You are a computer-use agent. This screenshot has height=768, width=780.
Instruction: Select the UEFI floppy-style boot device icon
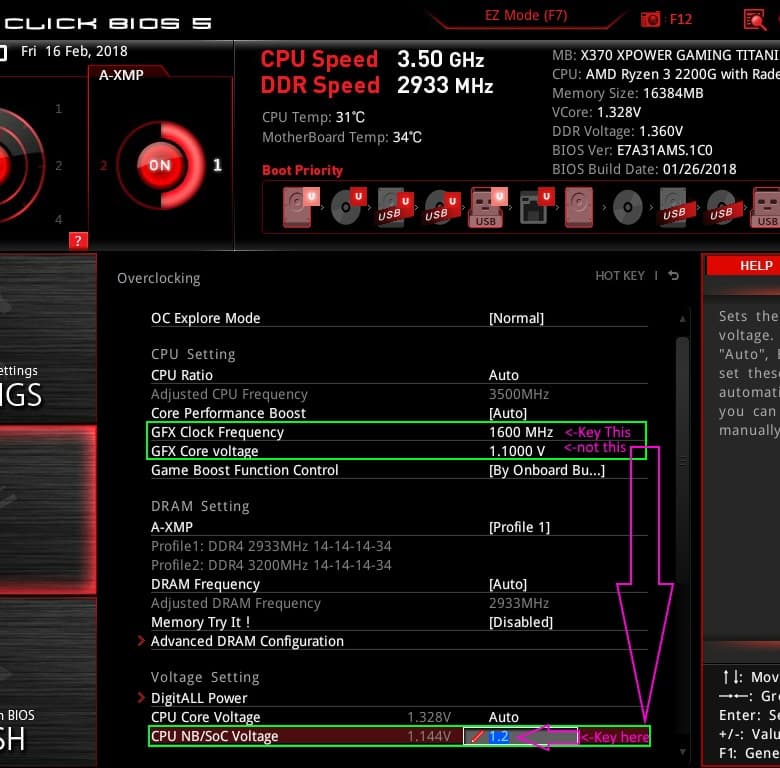point(536,206)
